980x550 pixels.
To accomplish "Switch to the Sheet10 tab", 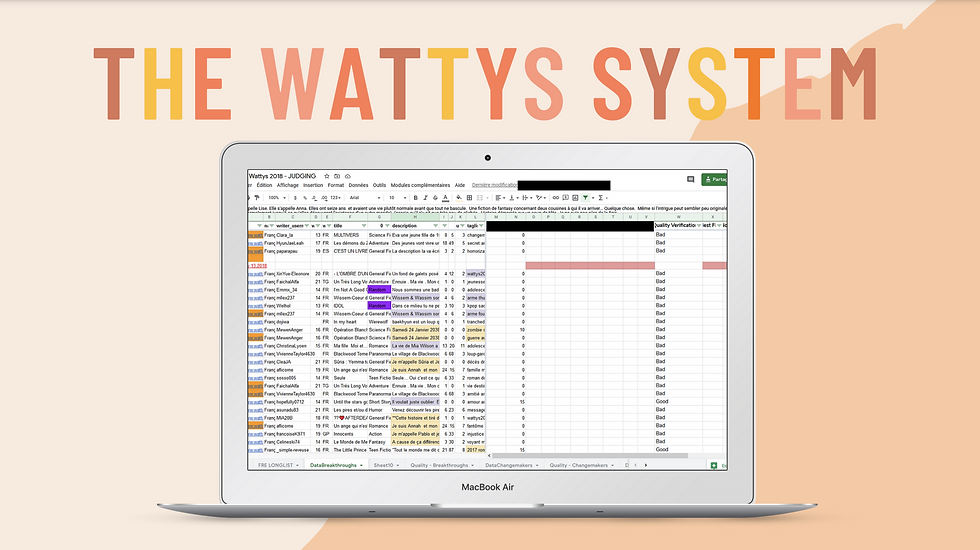I will 386,465.
